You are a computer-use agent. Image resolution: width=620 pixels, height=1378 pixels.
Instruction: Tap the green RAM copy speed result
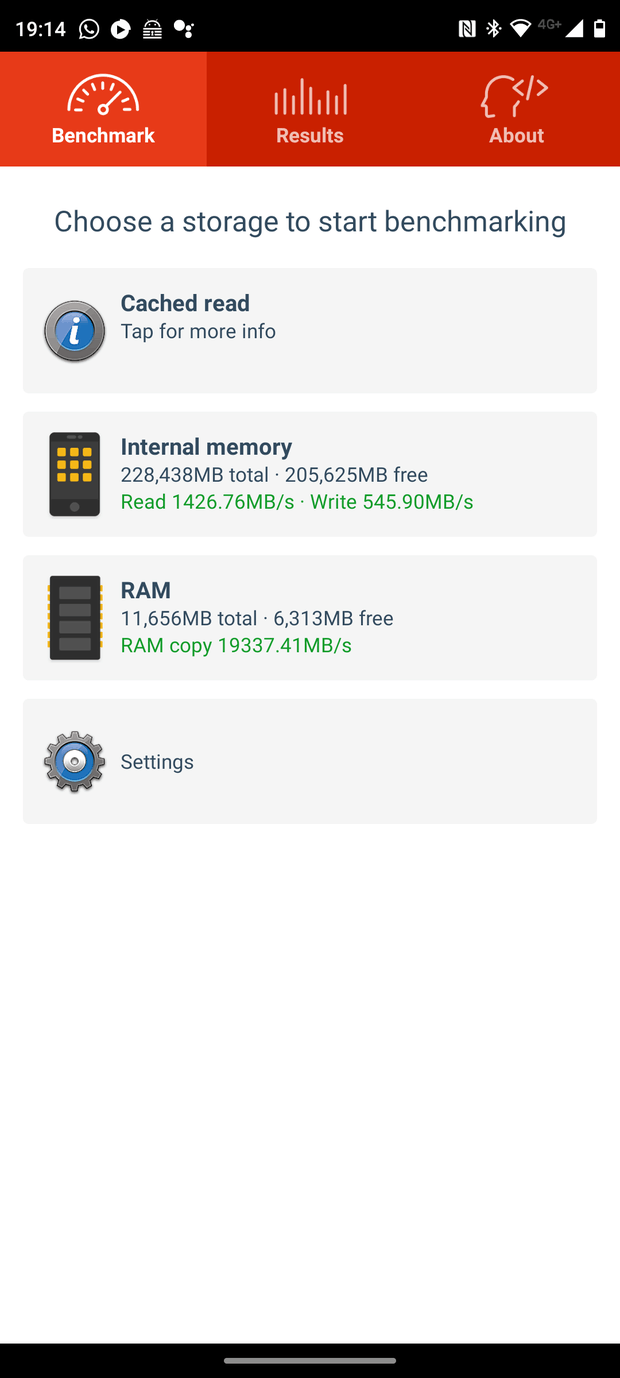tap(236, 646)
